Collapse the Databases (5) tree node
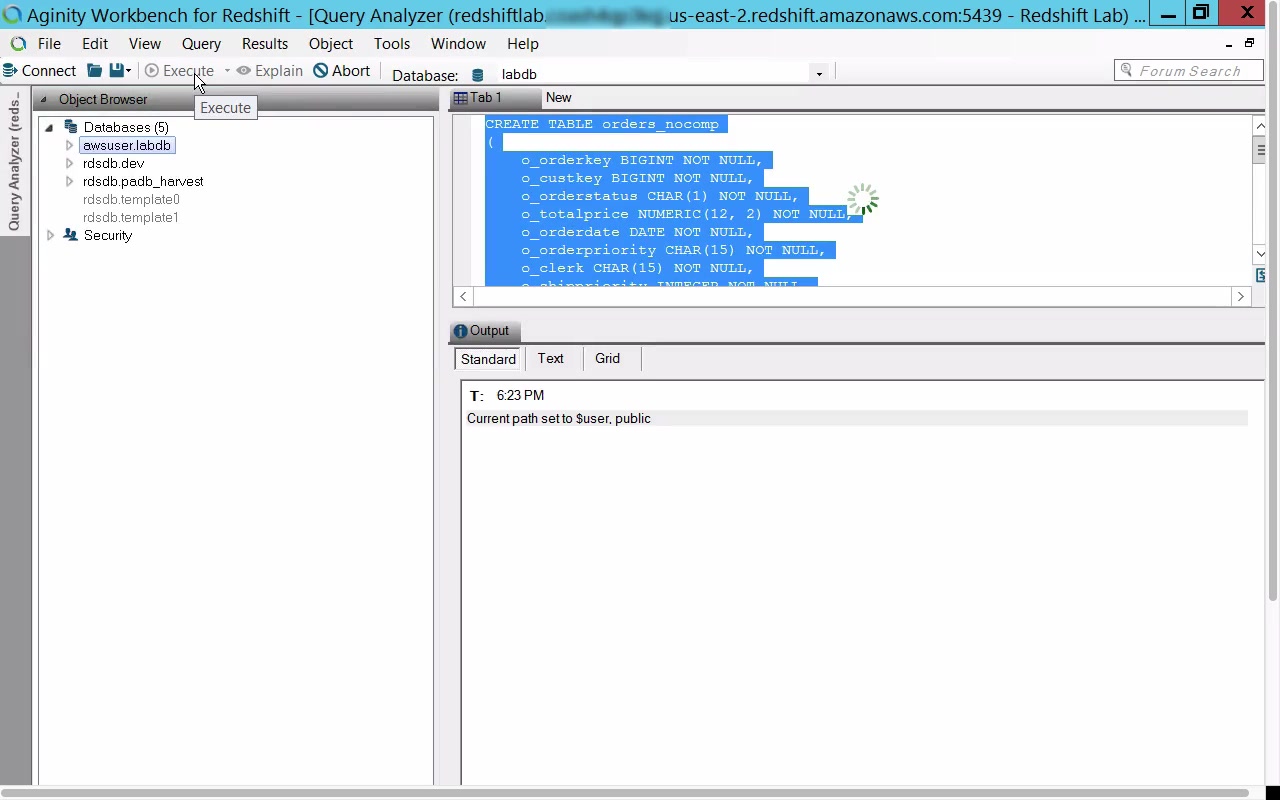Screen dimensions: 1280x800 tap(49, 128)
